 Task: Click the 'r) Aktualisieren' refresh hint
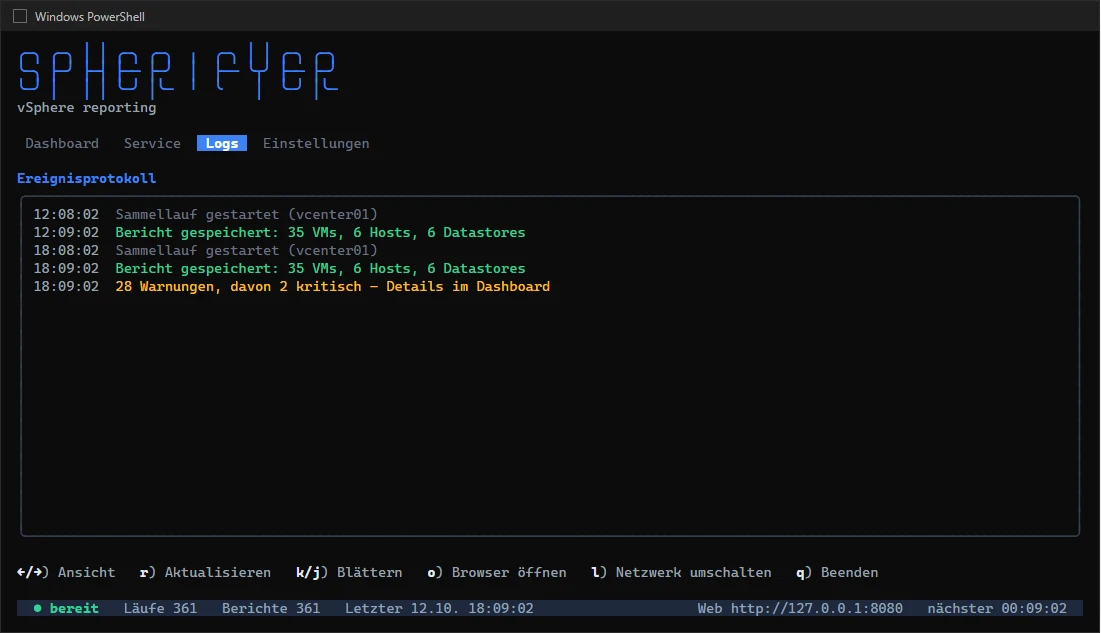205,573
